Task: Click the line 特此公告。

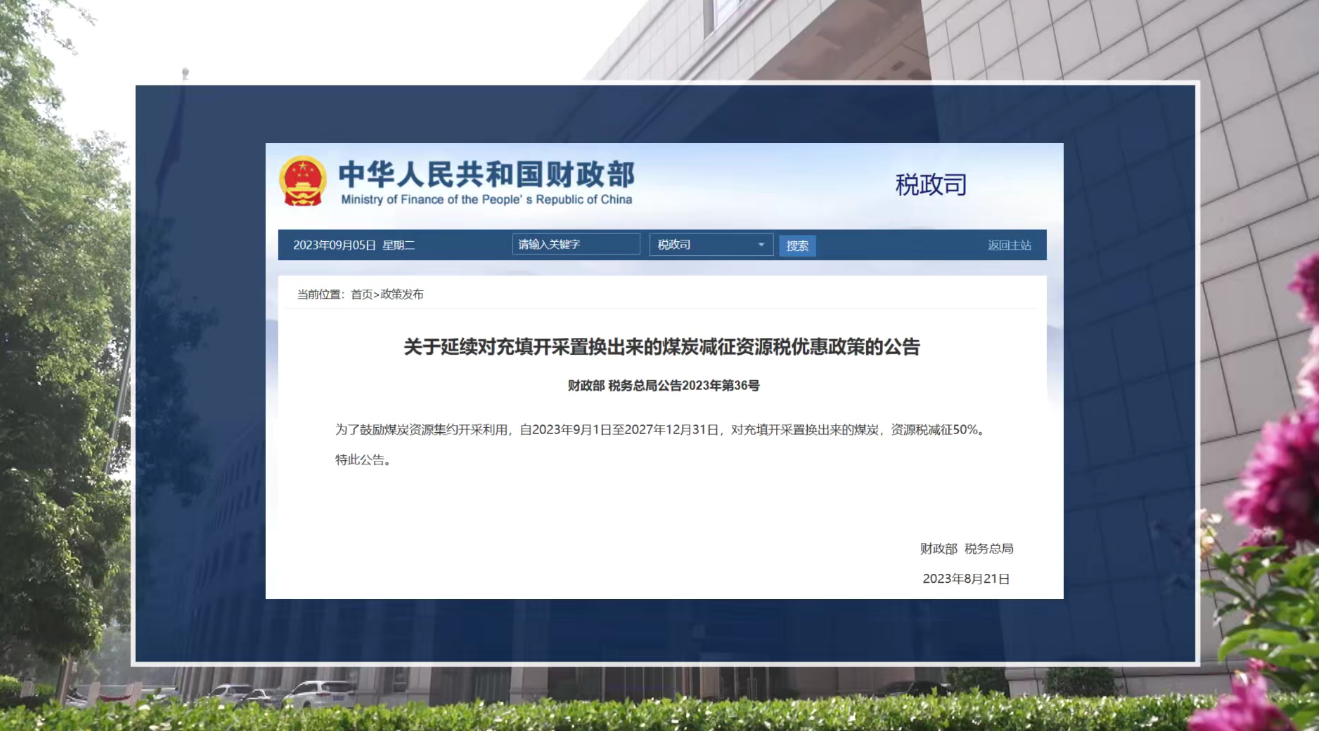Action: click(362, 461)
